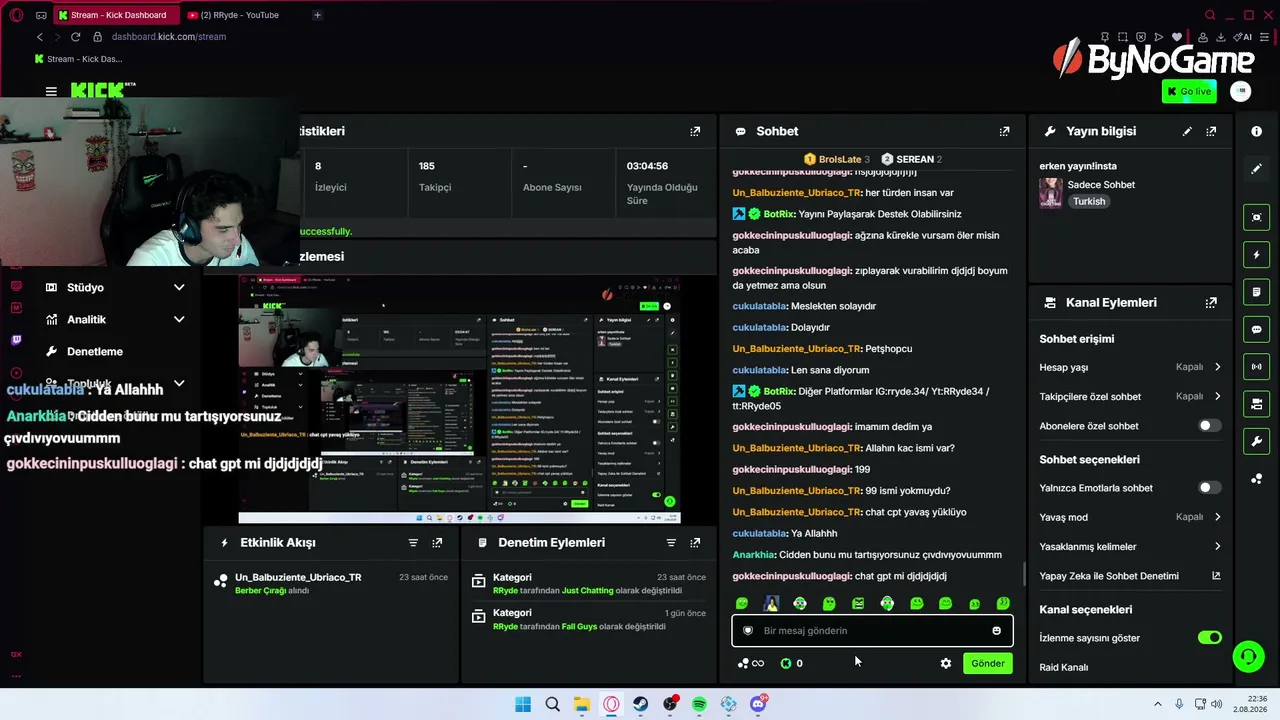Open the Windows Start menu
The width and height of the screenshot is (1280, 720).
(523, 704)
